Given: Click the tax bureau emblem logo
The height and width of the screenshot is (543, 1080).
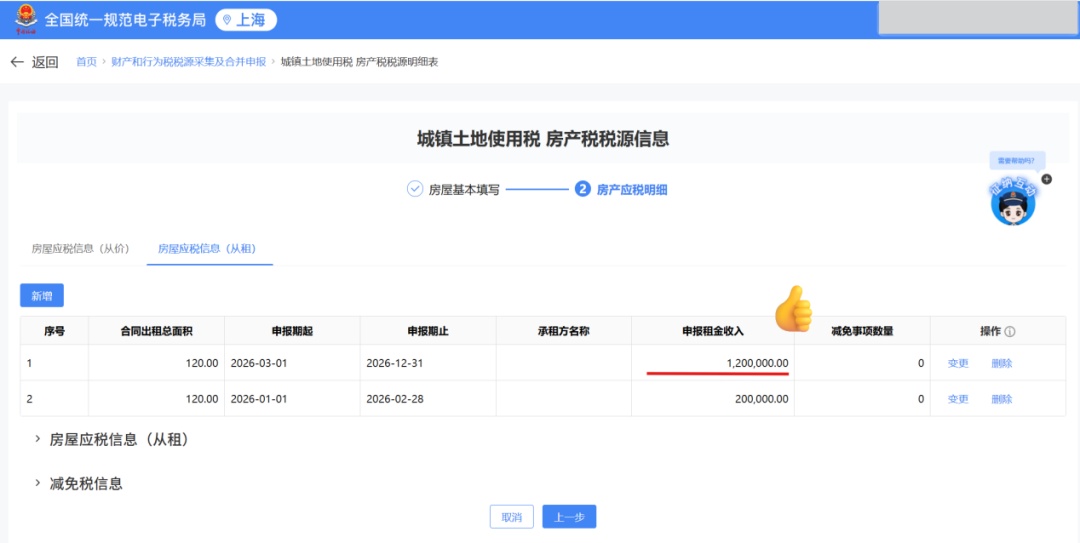Looking at the screenshot, I should 21,19.
